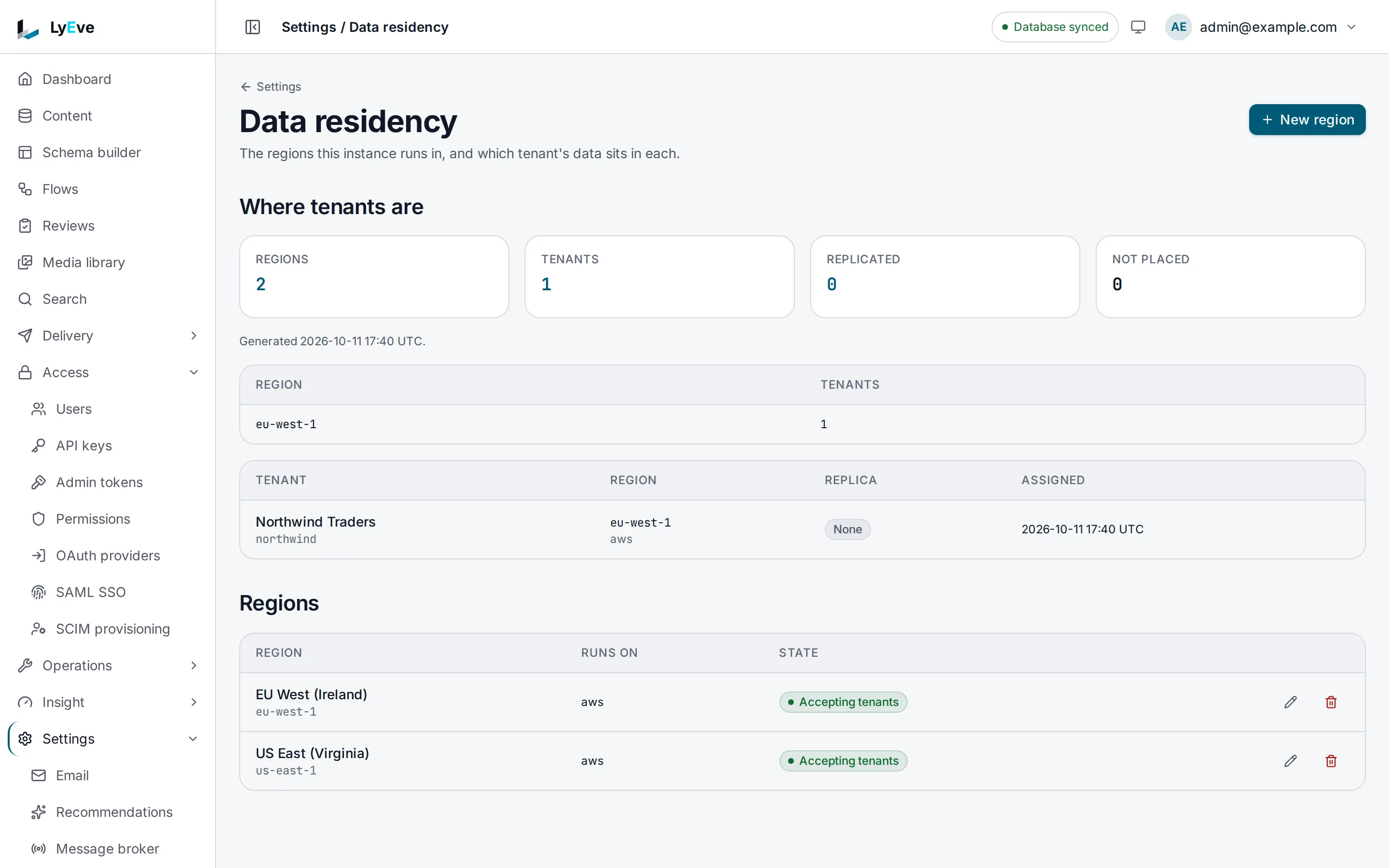This screenshot has height=868, width=1389.
Task: Open Dashboard from the sidebar
Action: tap(108, 79)
